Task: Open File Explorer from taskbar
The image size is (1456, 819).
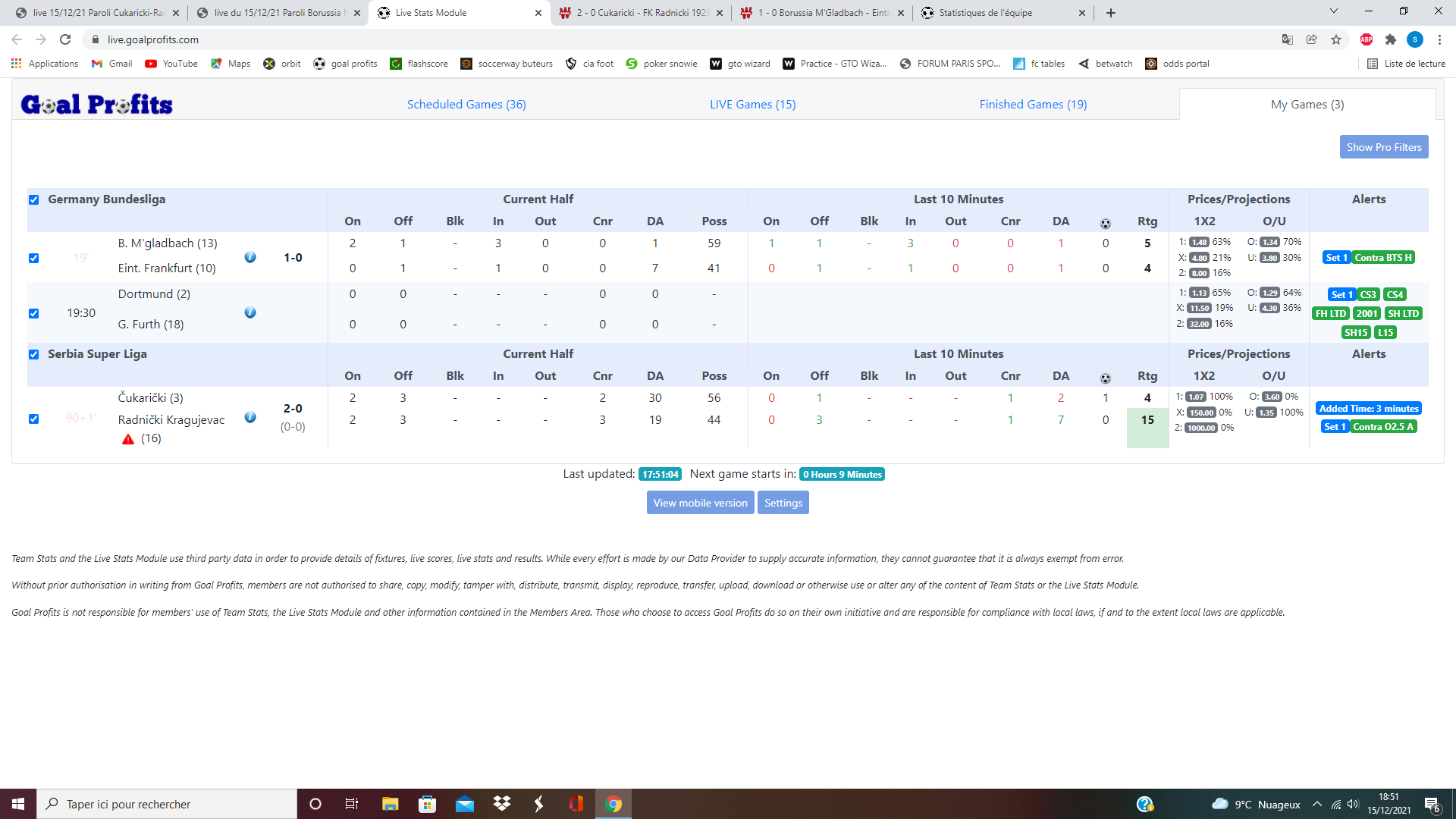Action: tap(390, 804)
